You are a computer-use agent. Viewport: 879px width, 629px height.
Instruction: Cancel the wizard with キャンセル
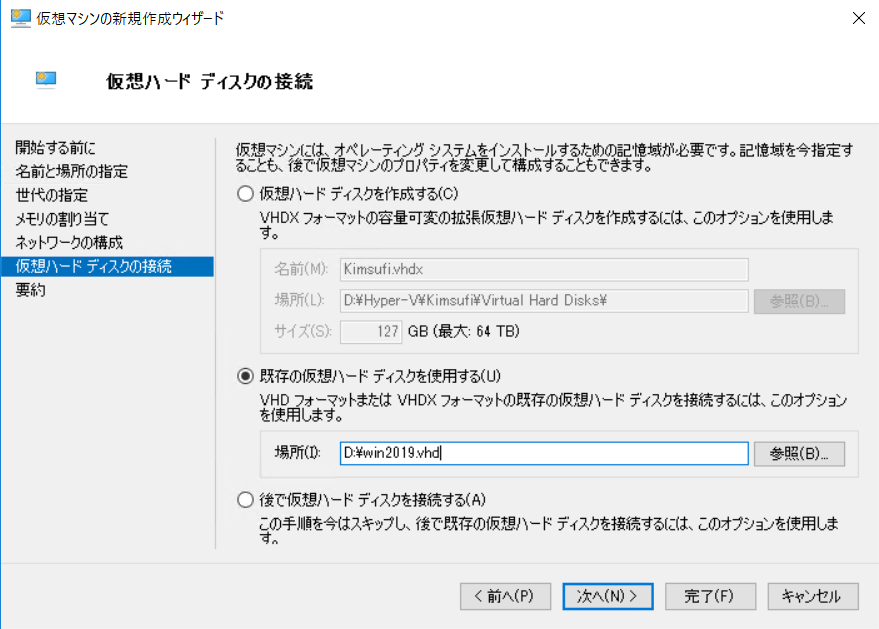(x=811, y=596)
